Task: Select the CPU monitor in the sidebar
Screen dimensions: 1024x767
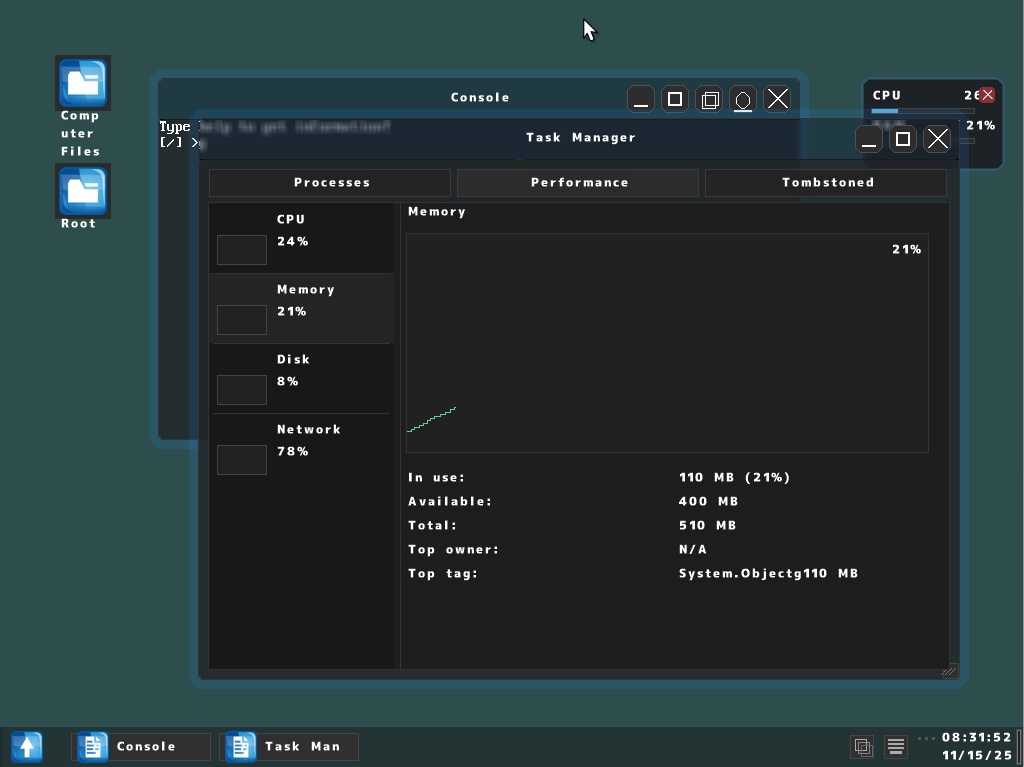Action: tap(300, 237)
